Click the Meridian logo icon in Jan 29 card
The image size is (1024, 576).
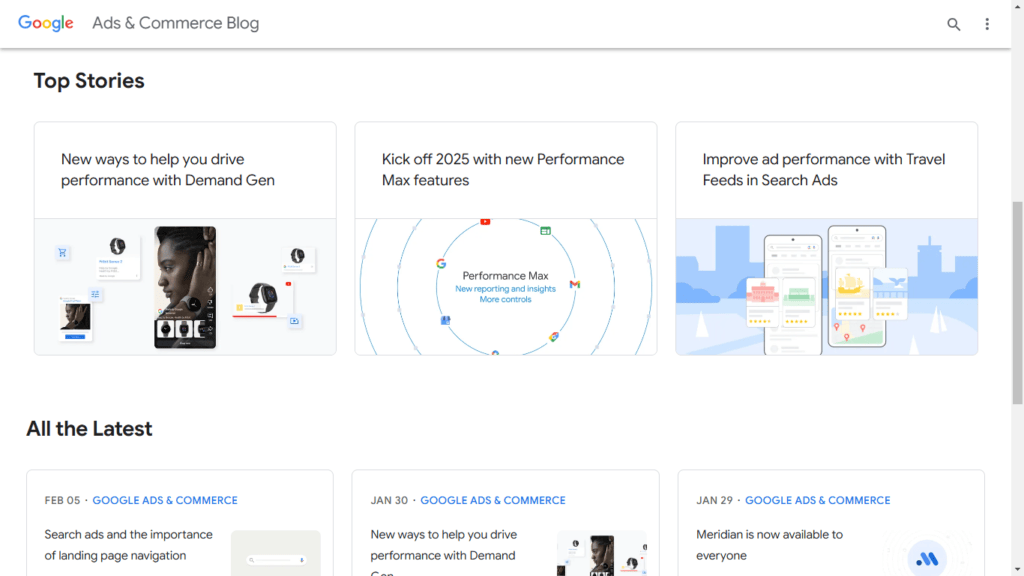point(927,559)
